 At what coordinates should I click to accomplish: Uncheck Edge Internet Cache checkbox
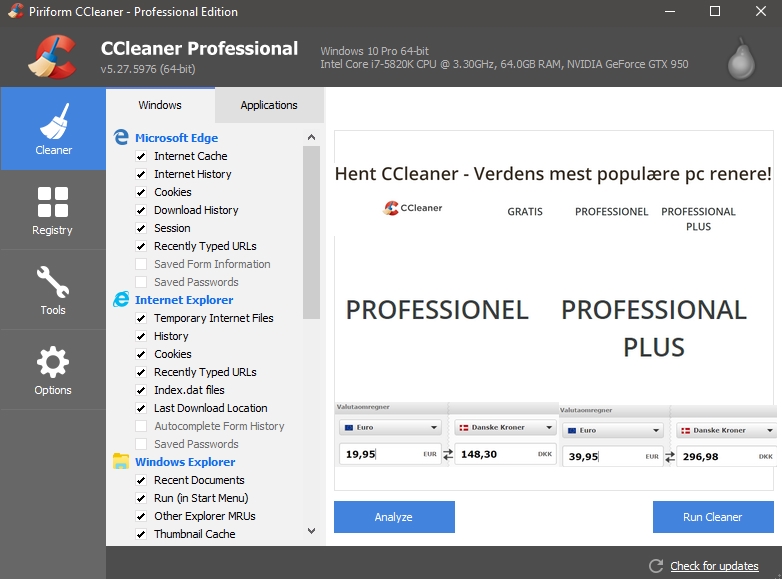click(141, 157)
